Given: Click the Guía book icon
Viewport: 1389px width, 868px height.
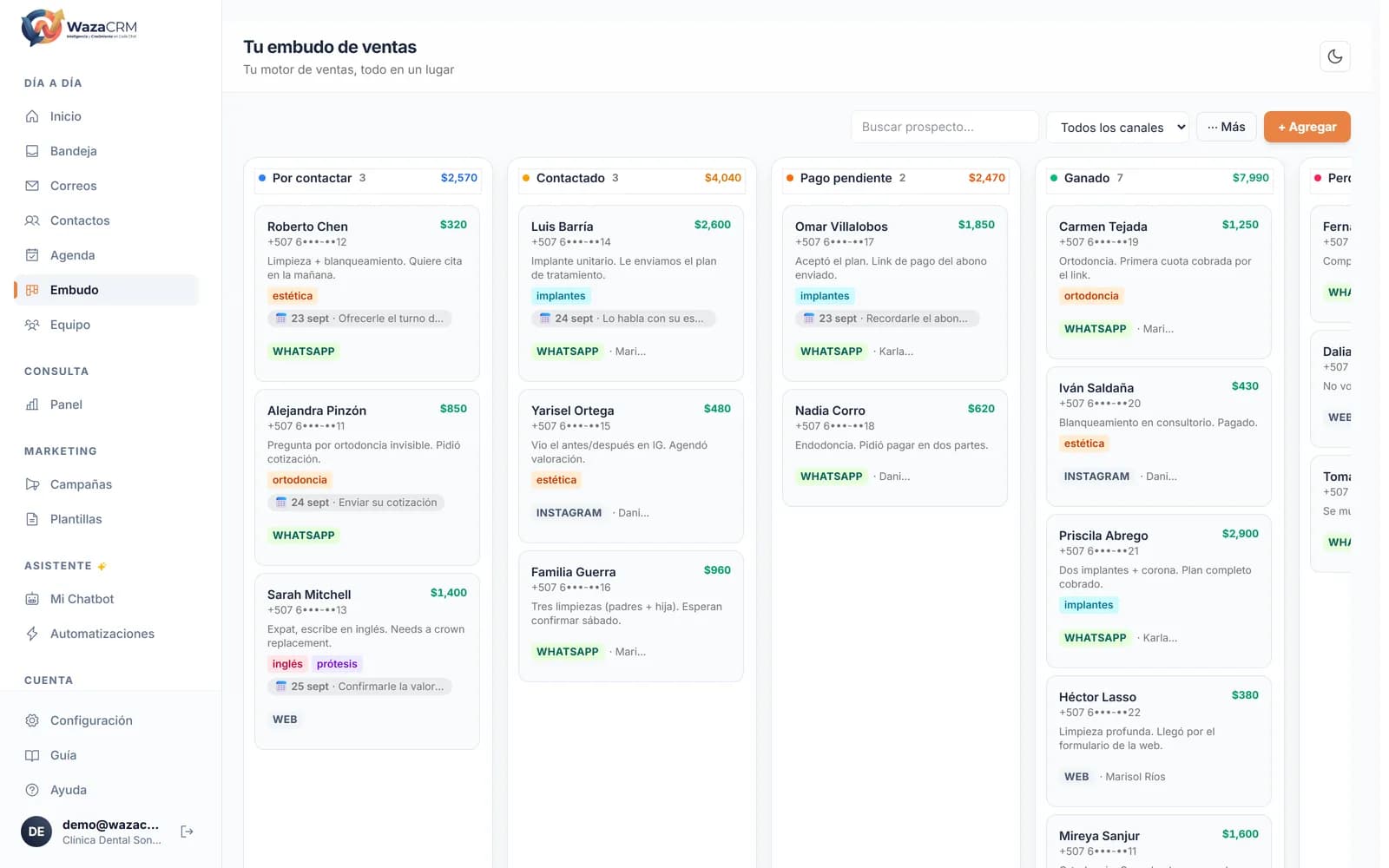Looking at the screenshot, I should [32, 755].
